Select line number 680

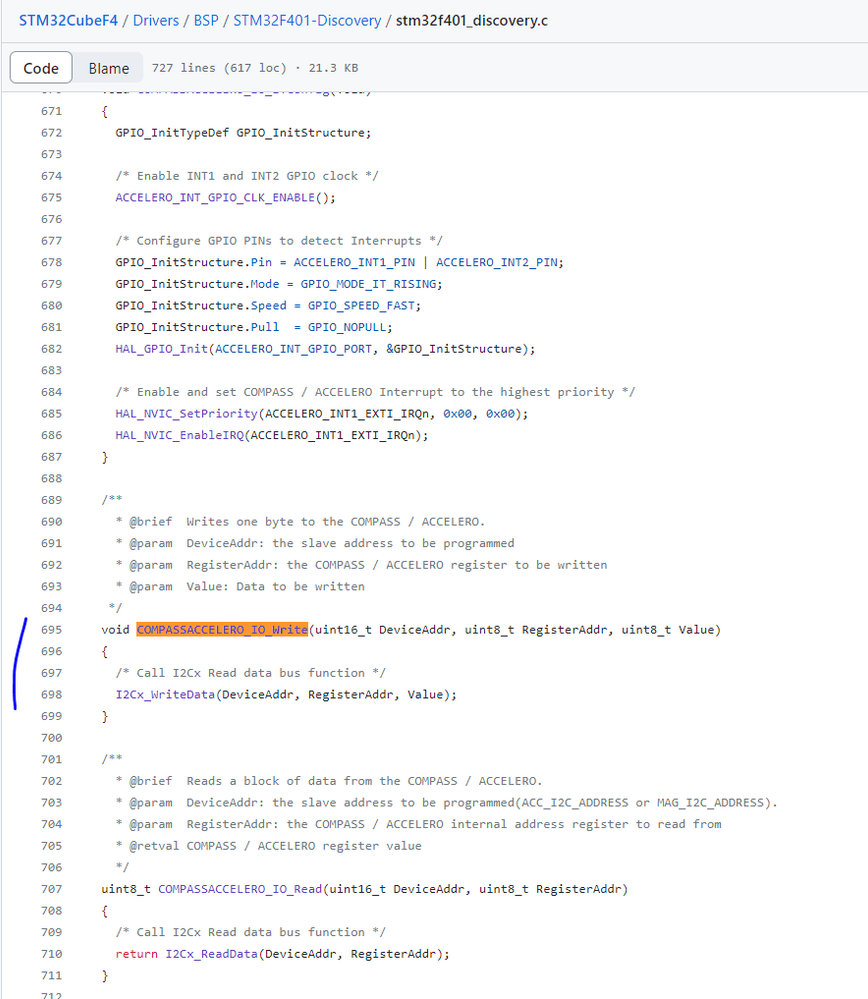click(52, 305)
